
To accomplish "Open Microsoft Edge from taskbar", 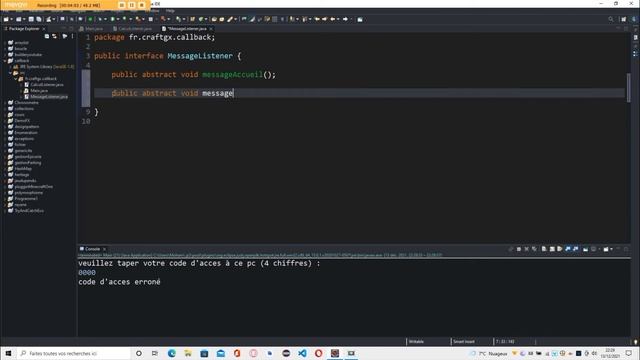I will [x=171, y=353].
